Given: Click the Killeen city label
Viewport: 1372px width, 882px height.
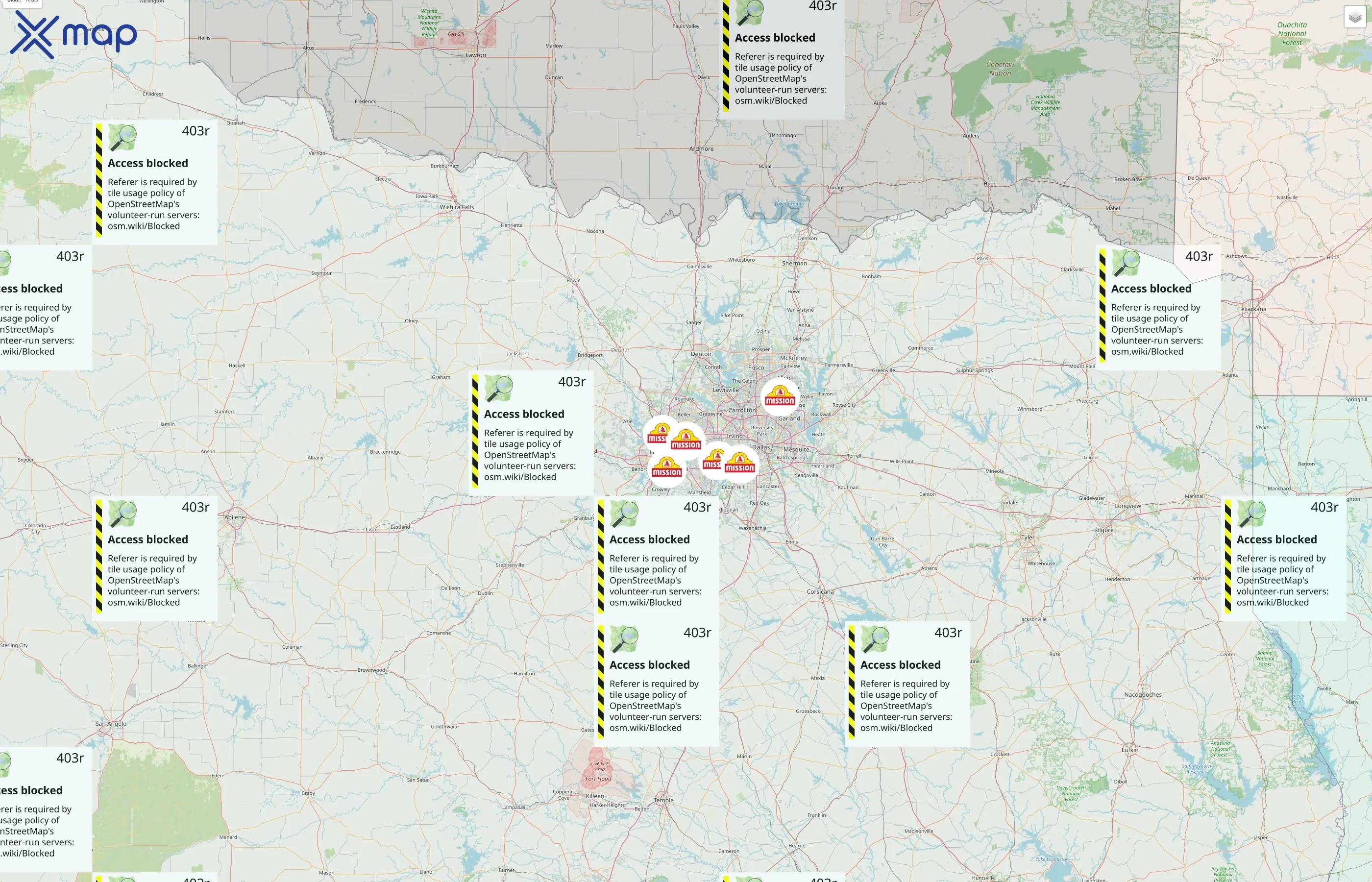Looking at the screenshot, I should point(595,796).
